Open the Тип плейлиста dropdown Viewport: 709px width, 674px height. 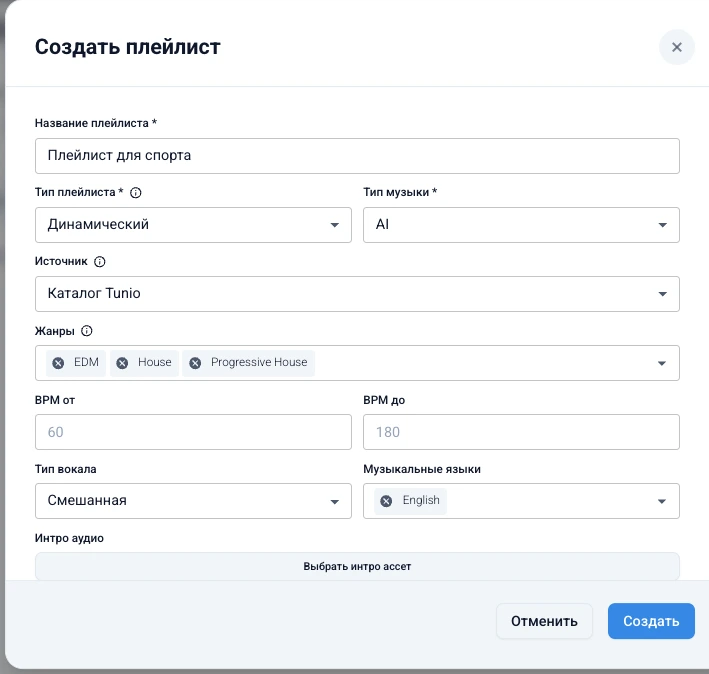(193, 225)
